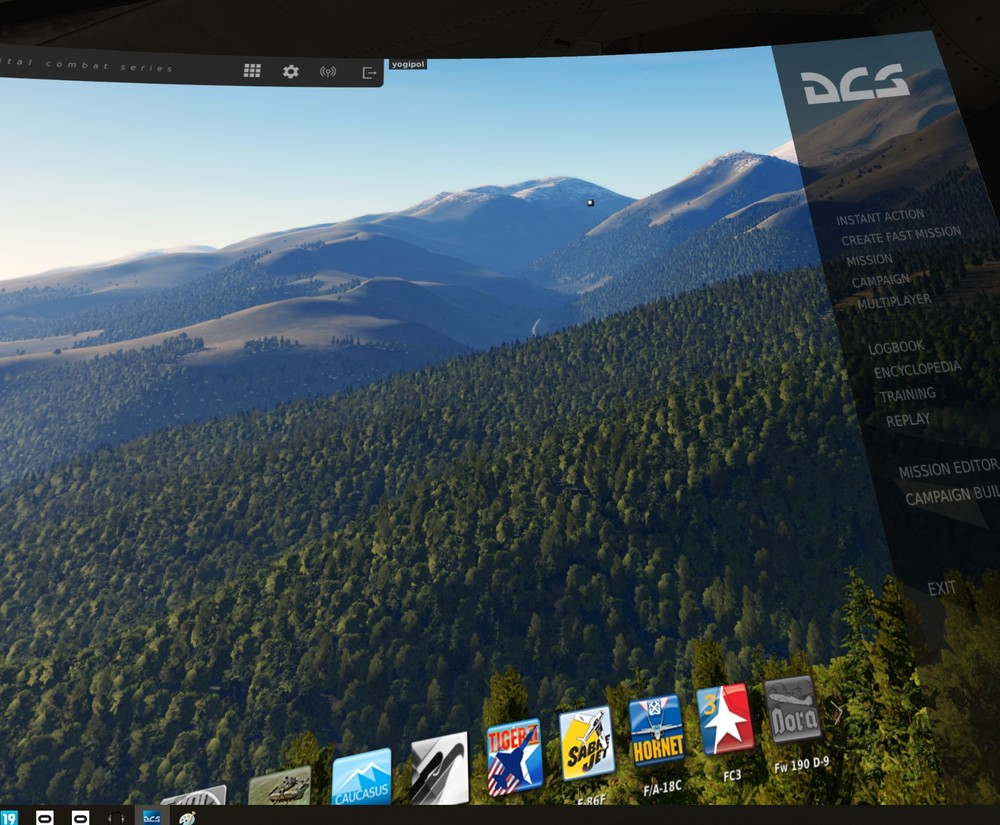Select the Tiger II module icon
Screen dimensions: 1000x825
pyautogui.click(x=514, y=757)
